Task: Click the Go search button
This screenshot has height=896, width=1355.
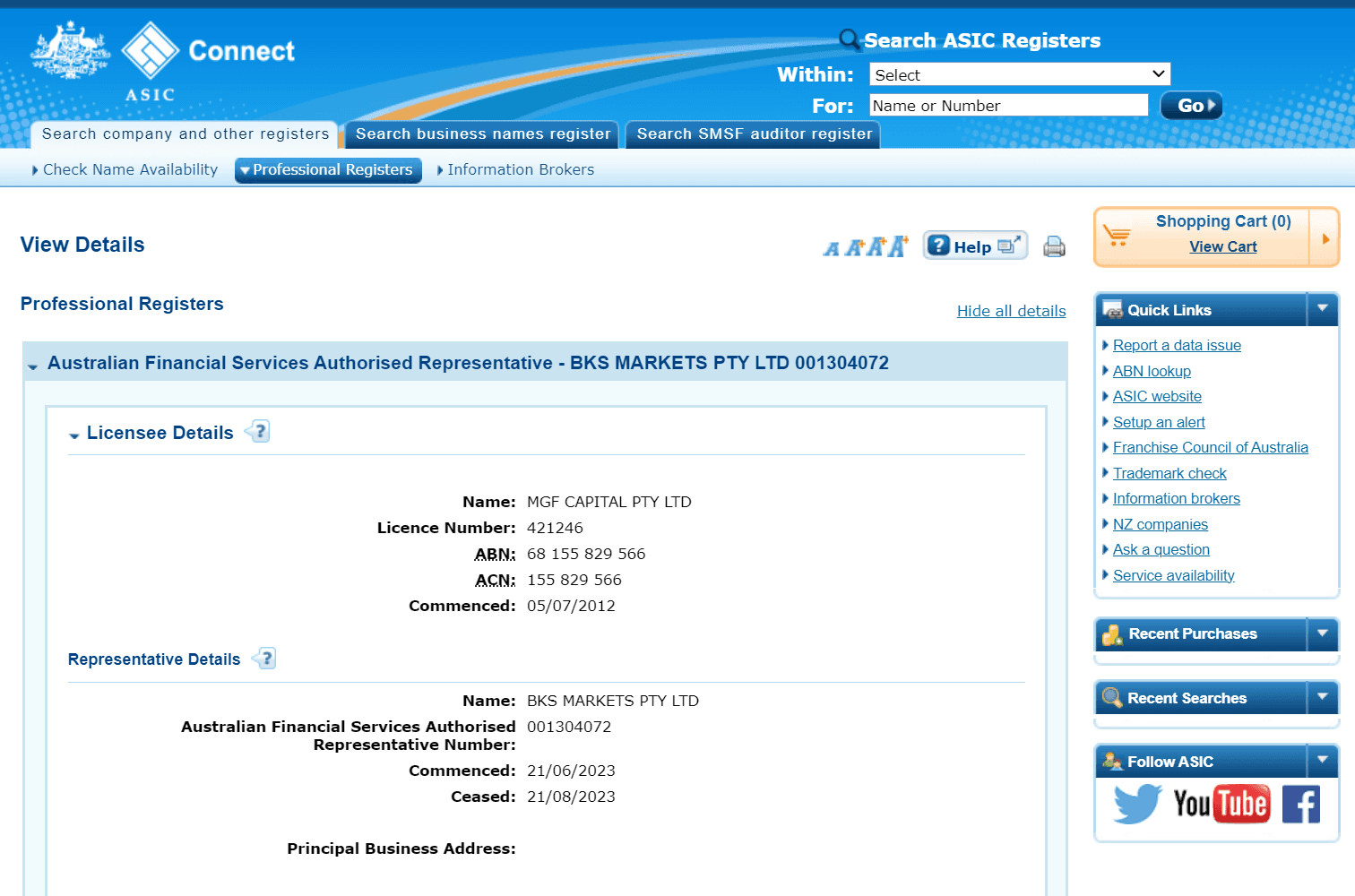Action: pyautogui.click(x=1192, y=106)
